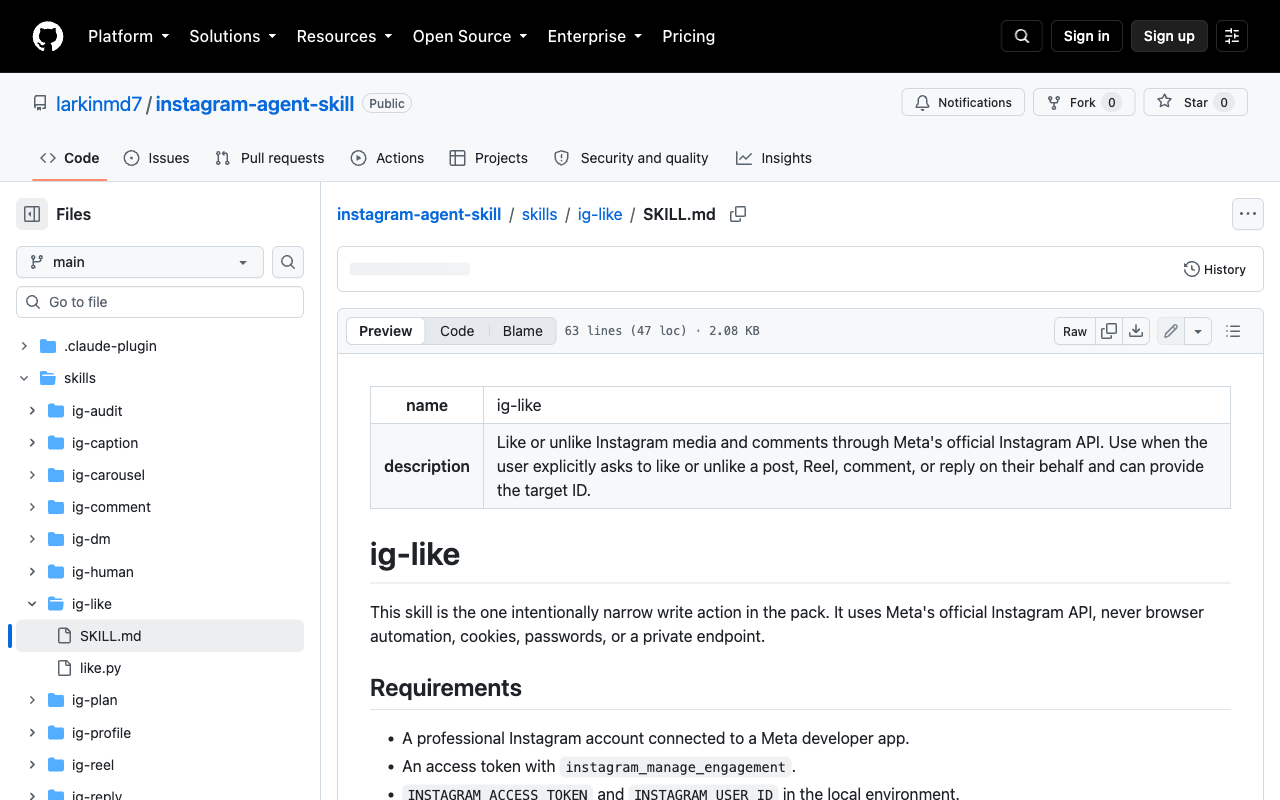Click the like.py file icon
Viewport: 1280px width, 800px height.
(64, 668)
